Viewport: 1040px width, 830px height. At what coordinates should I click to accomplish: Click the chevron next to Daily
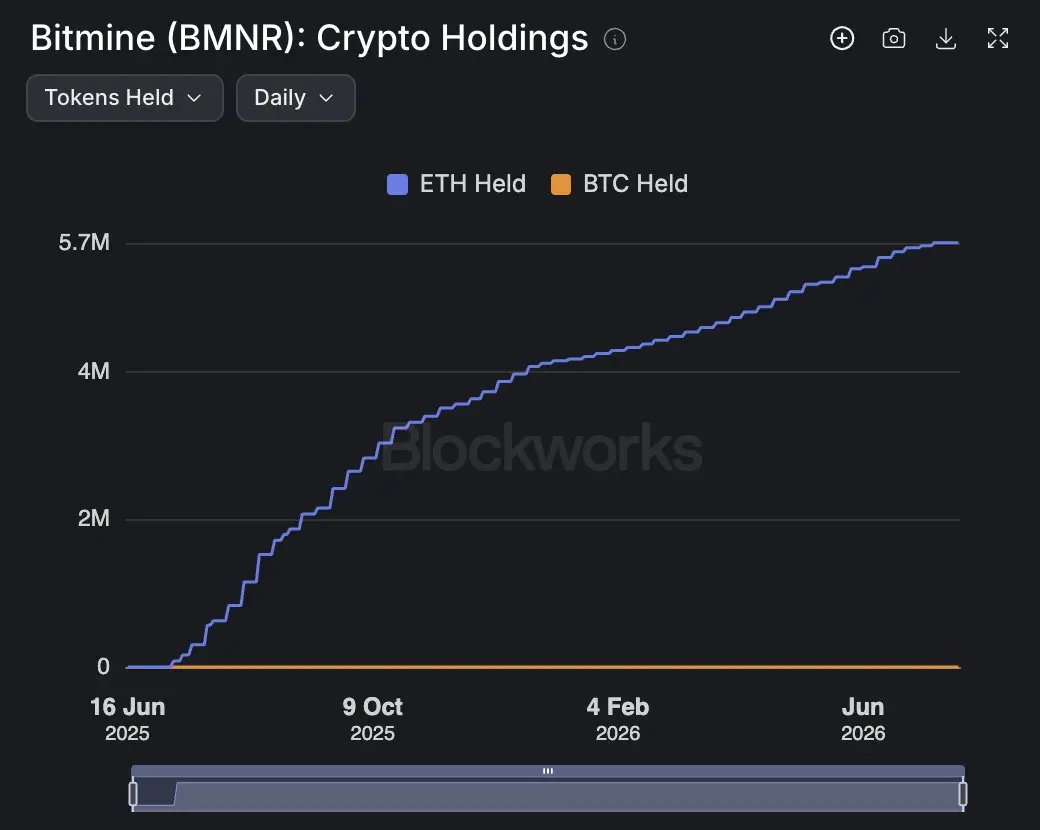[326, 98]
